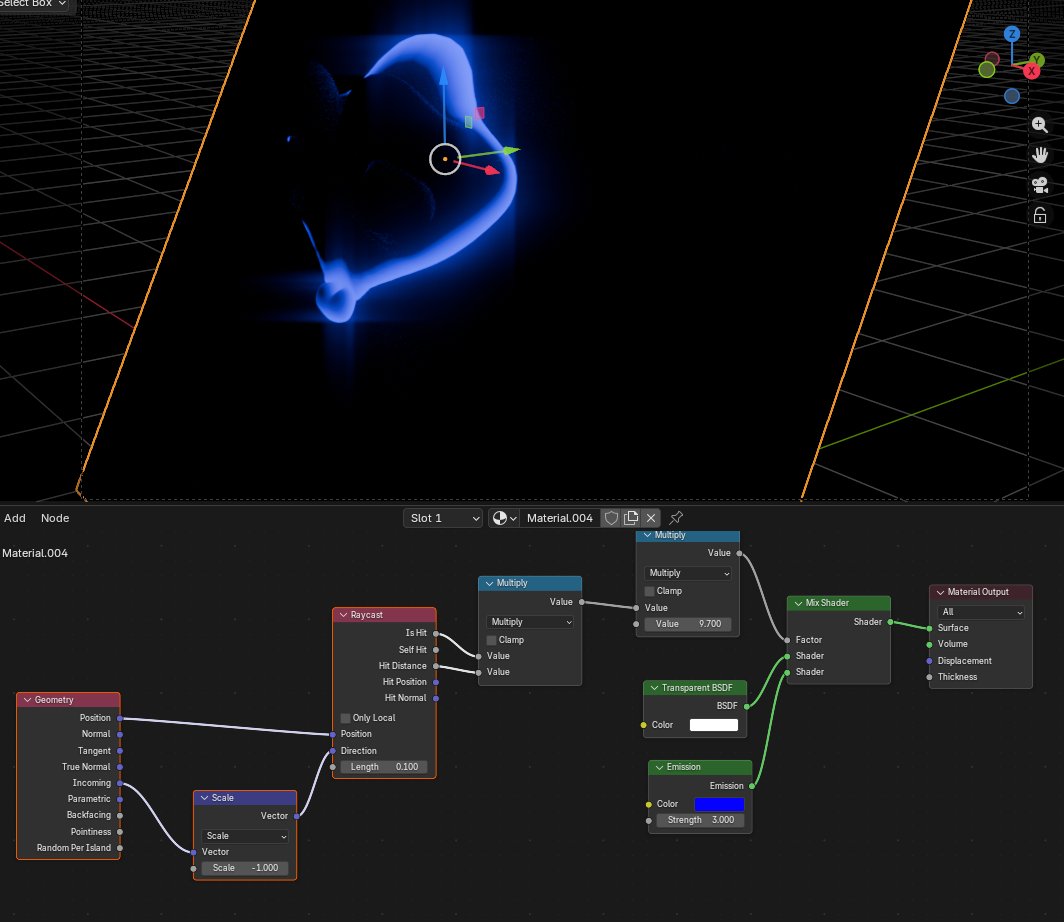Collapse the Emission node
Screen dimensions: 1064x922
[x=659, y=767]
